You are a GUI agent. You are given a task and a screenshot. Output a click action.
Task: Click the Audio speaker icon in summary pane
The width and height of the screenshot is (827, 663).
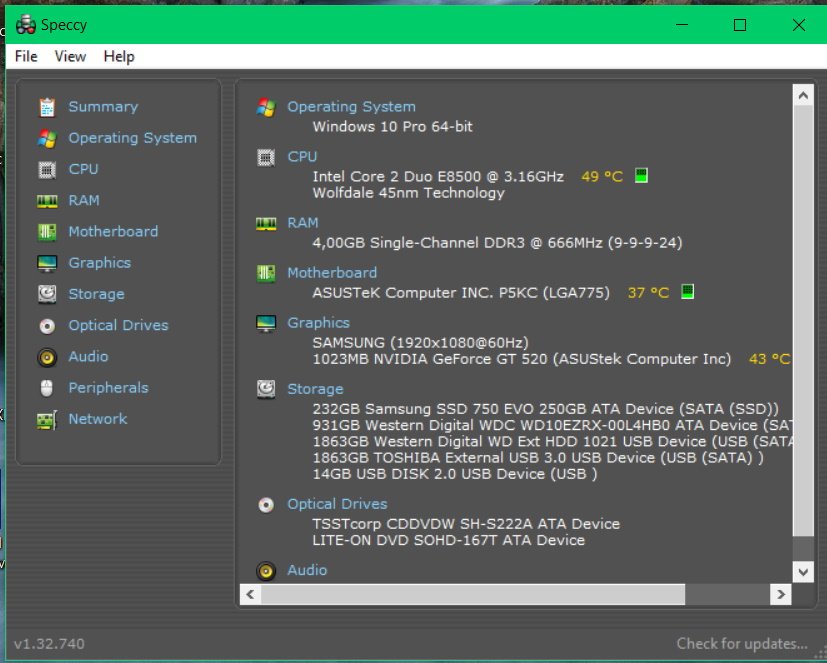266,571
